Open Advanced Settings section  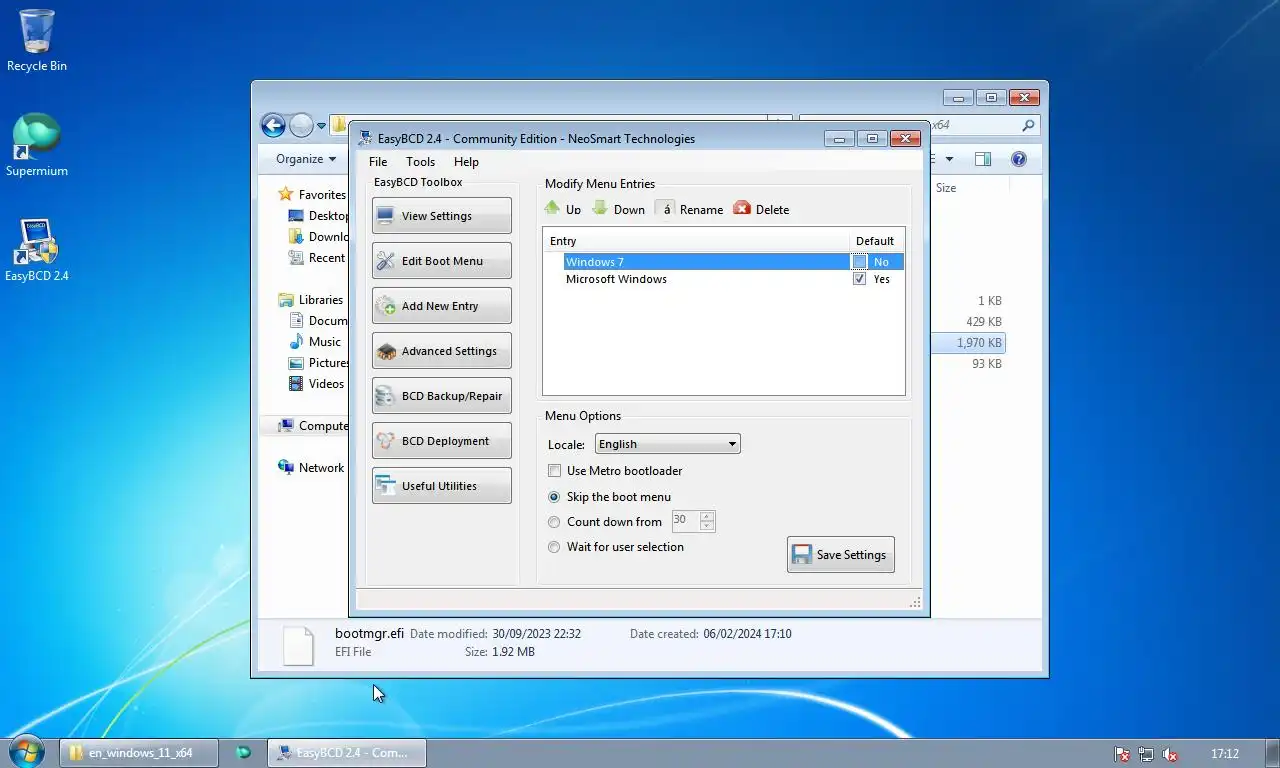click(x=441, y=351)
